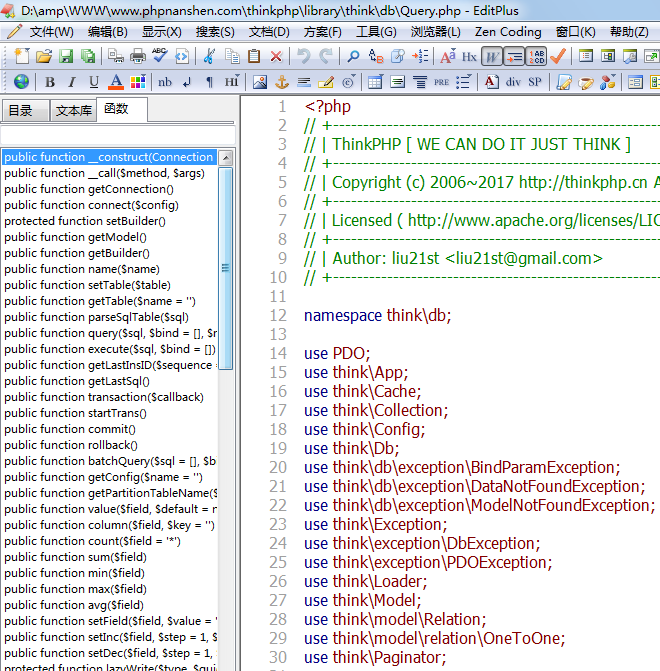Open Find in Files icon

click(x=398, y=56)
